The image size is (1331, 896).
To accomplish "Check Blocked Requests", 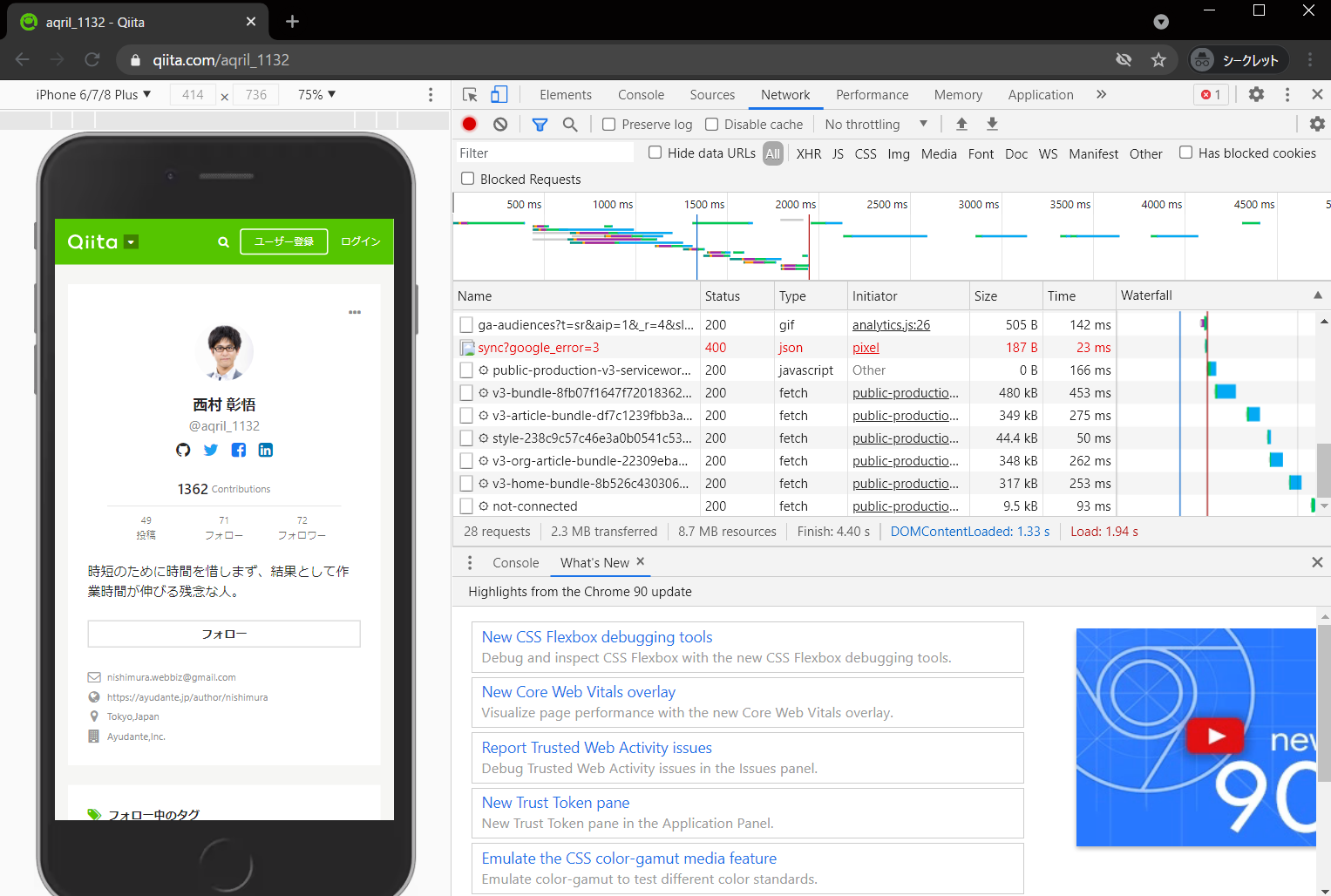I will 468,179.
